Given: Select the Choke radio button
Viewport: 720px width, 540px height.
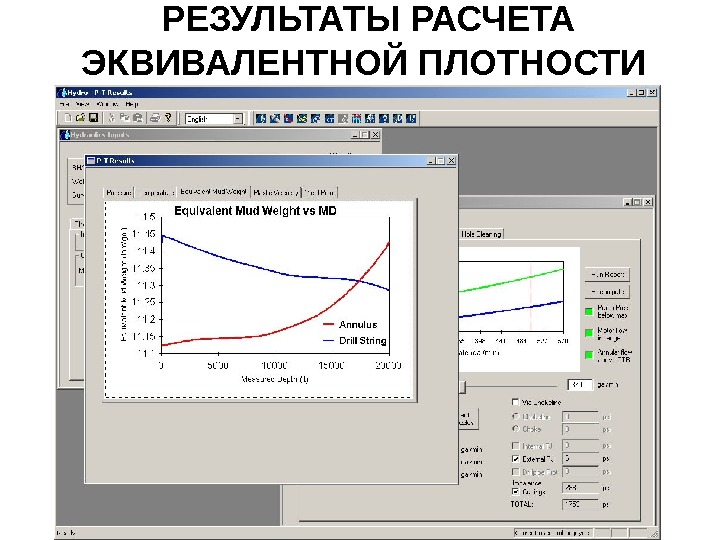Looking at the screenshot, I should tap(515, 429).
